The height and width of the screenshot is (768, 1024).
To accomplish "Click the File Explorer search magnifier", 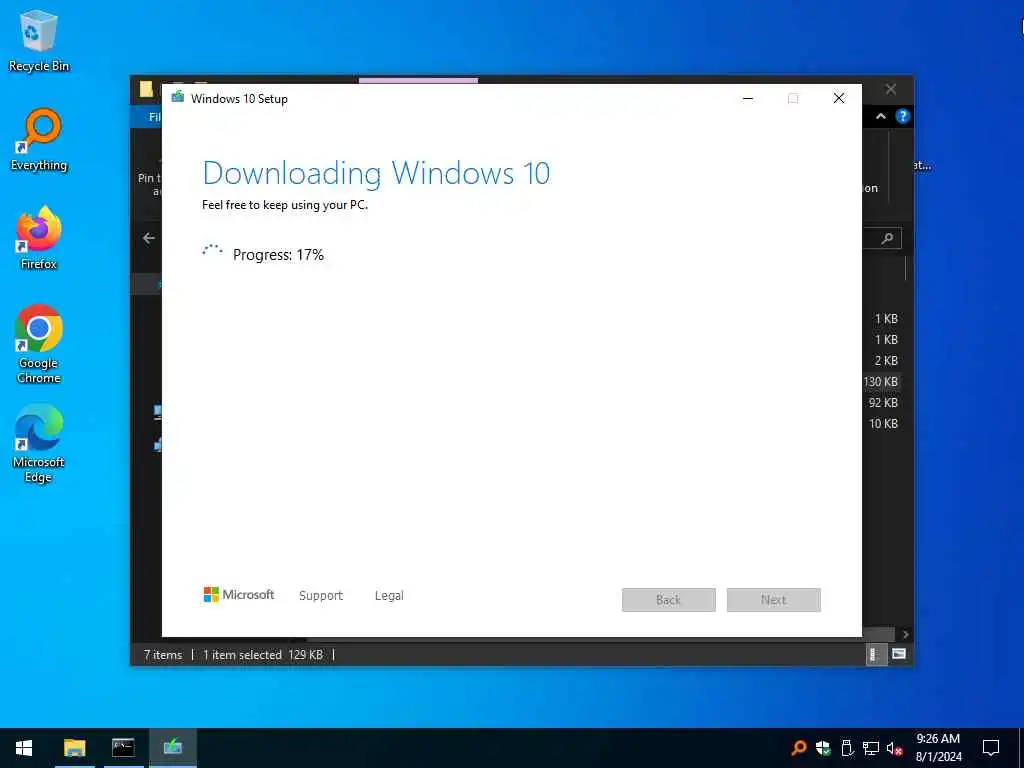I will (887, 238).
